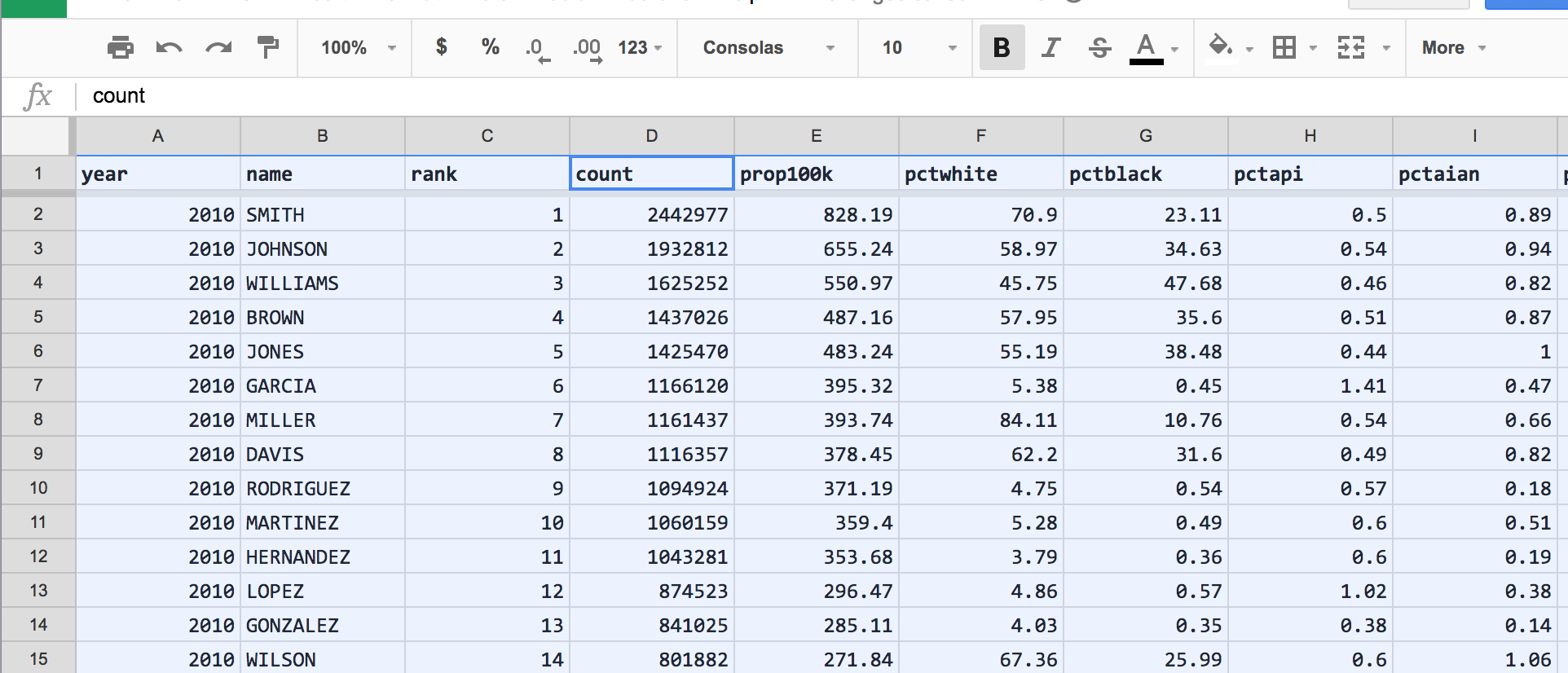Click the 'prop100k' header cell

[x=817, y=174]
